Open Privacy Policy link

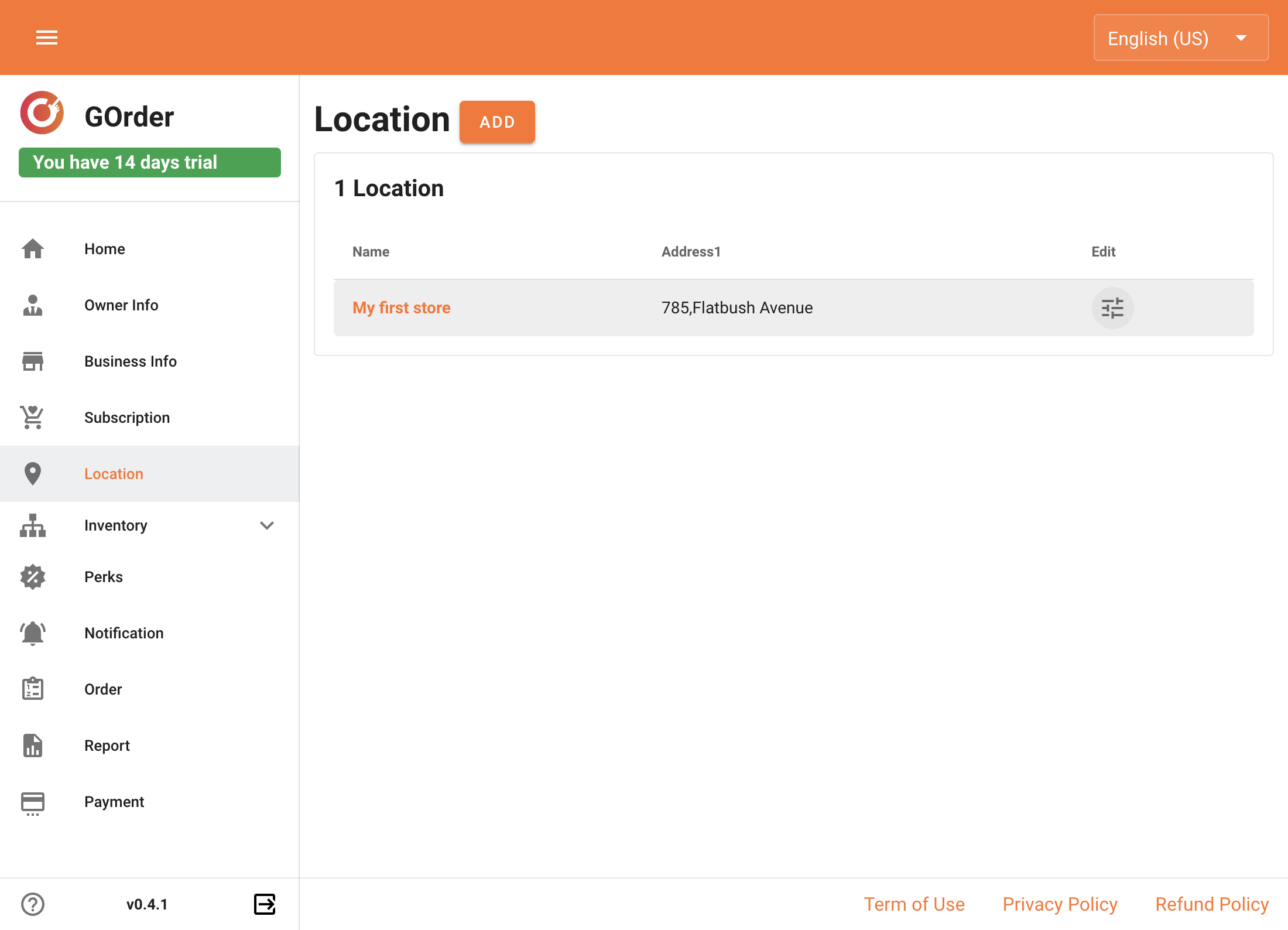coord(1060,904)
